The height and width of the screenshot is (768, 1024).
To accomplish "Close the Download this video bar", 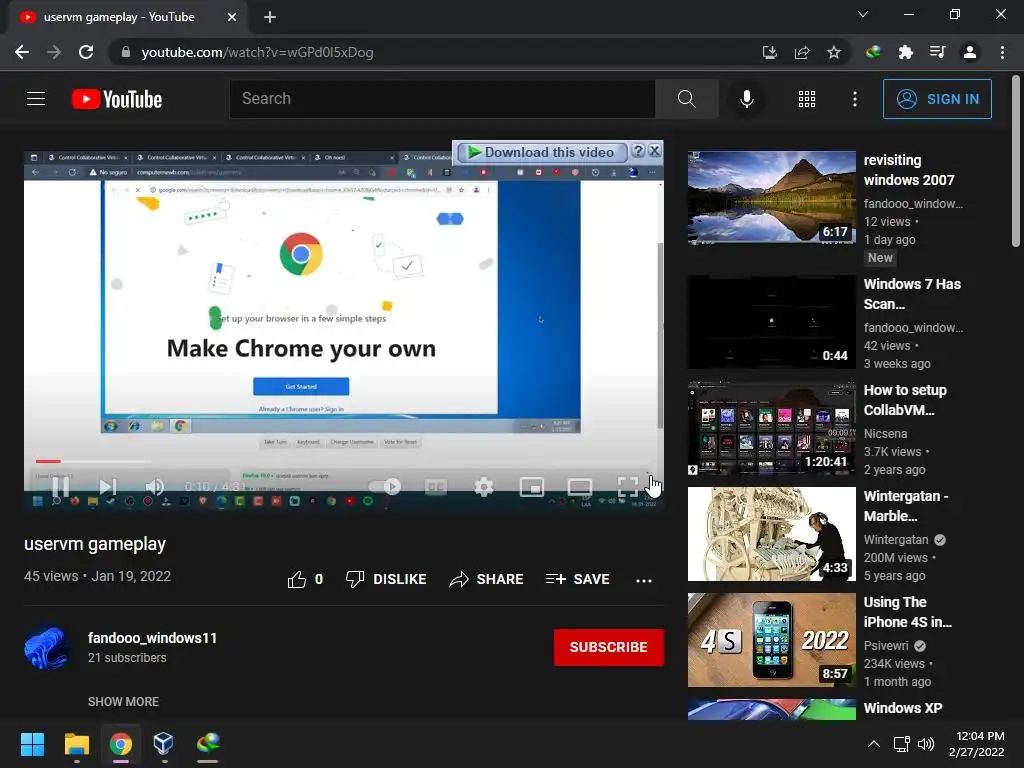I will point(654,152).
